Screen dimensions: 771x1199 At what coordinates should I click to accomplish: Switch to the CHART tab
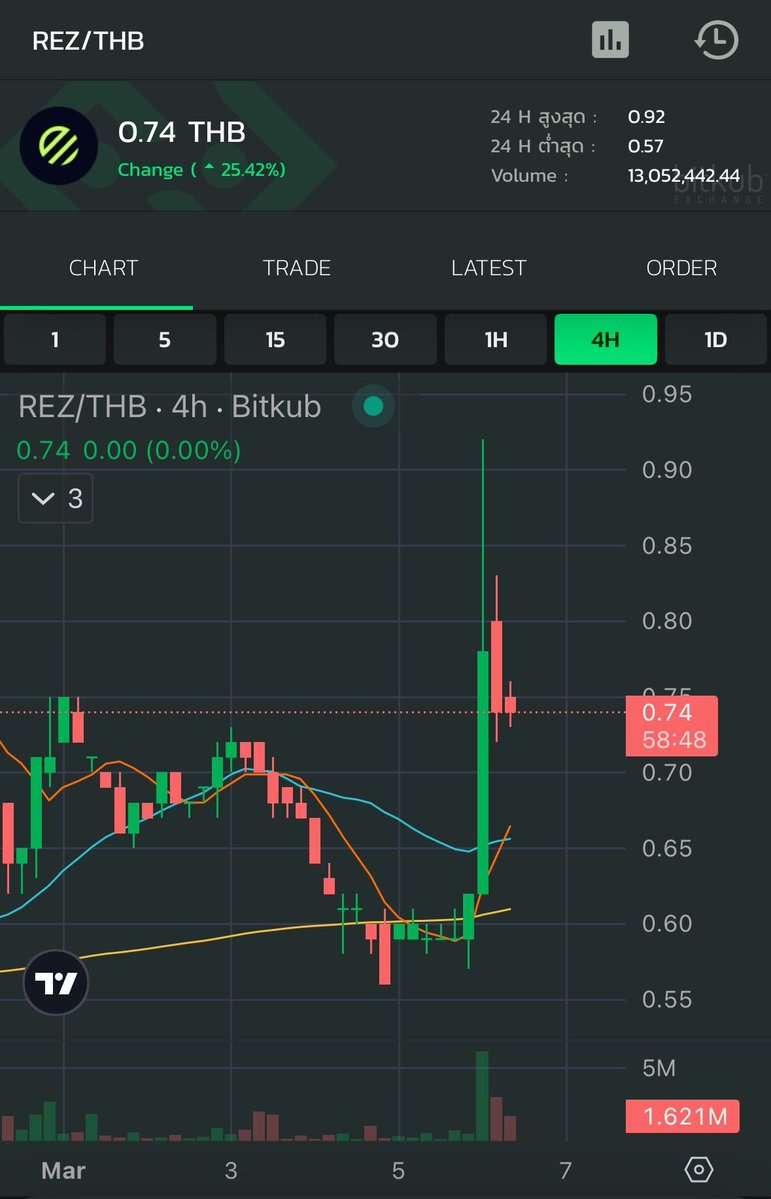coord(103,268)
